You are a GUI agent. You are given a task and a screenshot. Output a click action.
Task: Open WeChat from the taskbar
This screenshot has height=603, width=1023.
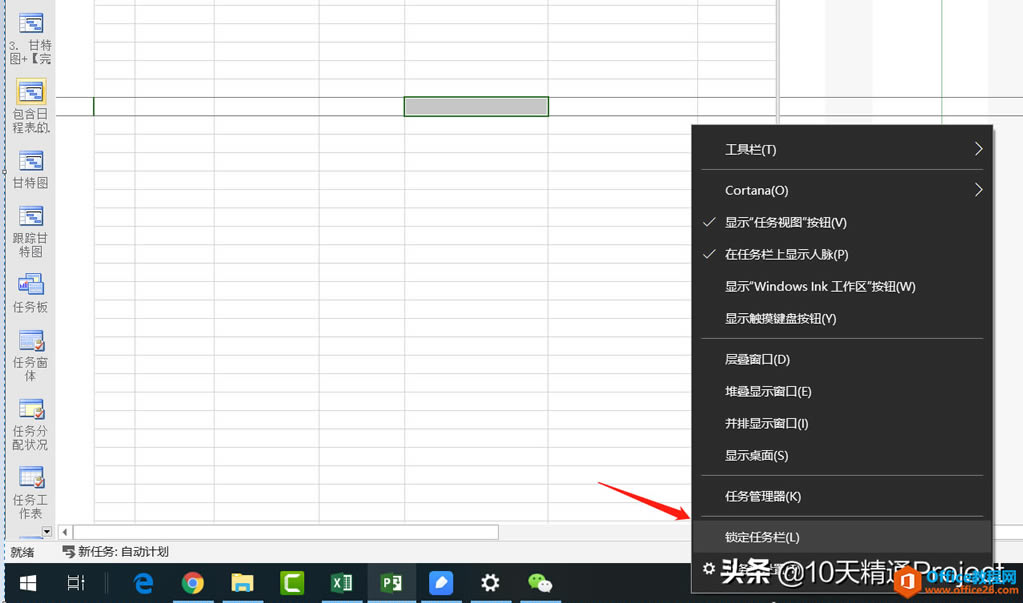540,583
